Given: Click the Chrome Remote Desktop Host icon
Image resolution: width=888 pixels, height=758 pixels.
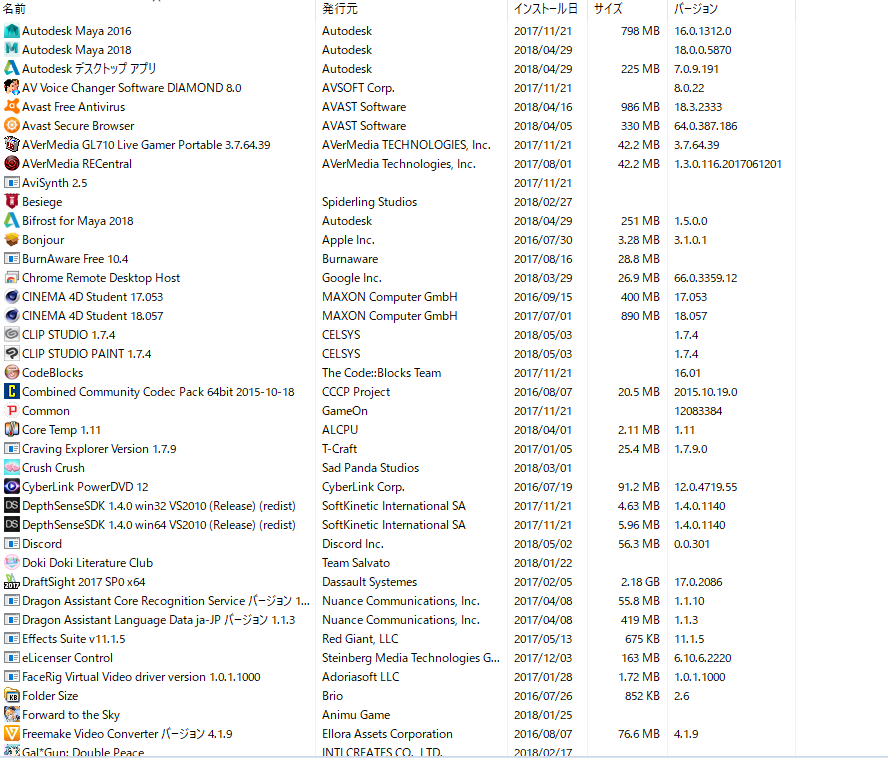Looking at the screenshot, I should (x=11, y=278).
